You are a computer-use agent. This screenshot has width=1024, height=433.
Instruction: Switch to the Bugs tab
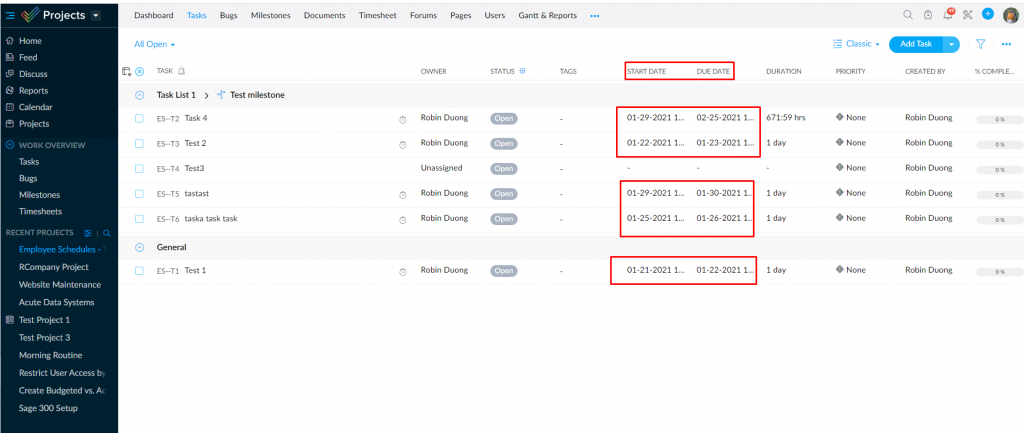tap(229, 16)
